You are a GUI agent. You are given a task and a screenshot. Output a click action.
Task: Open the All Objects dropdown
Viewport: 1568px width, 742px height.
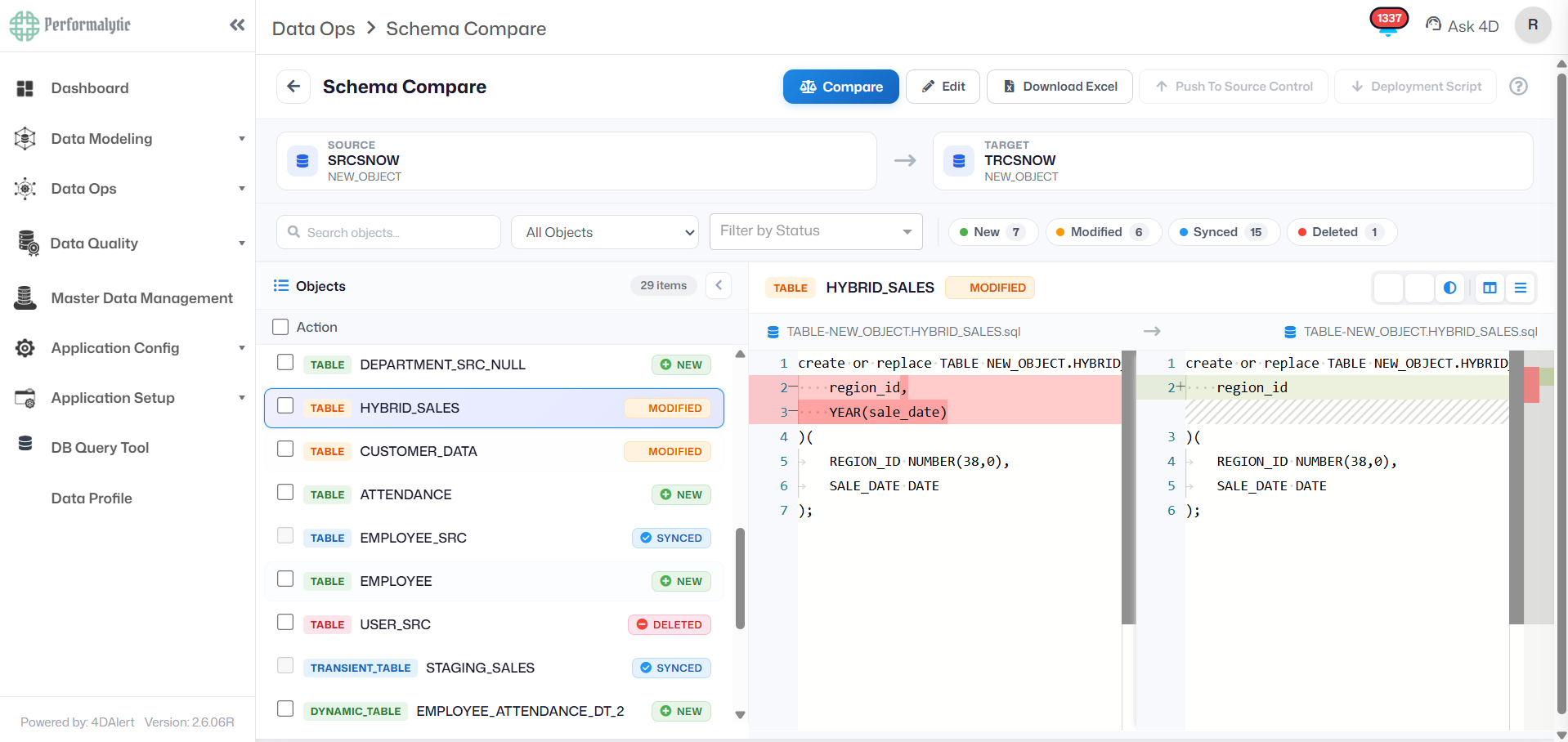coord(605,232)
